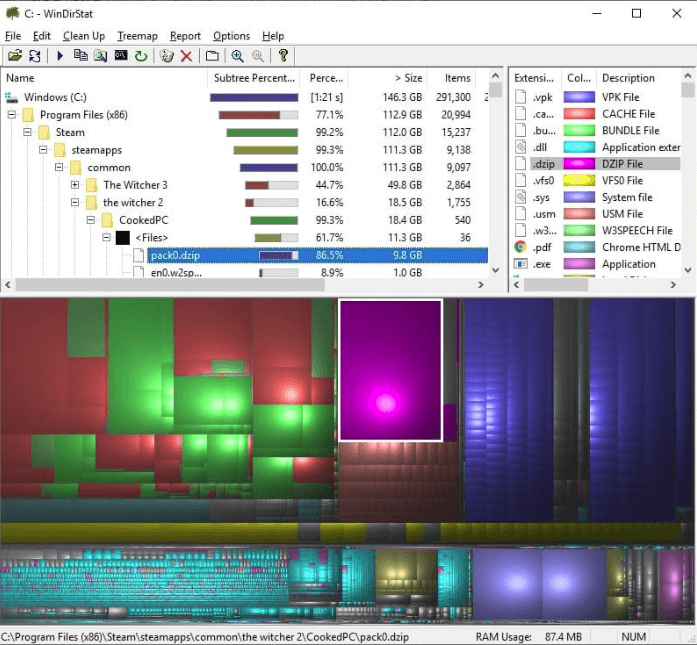The image size is (697, 645).
Task: Open the Treemap menu
Action: 137,36
